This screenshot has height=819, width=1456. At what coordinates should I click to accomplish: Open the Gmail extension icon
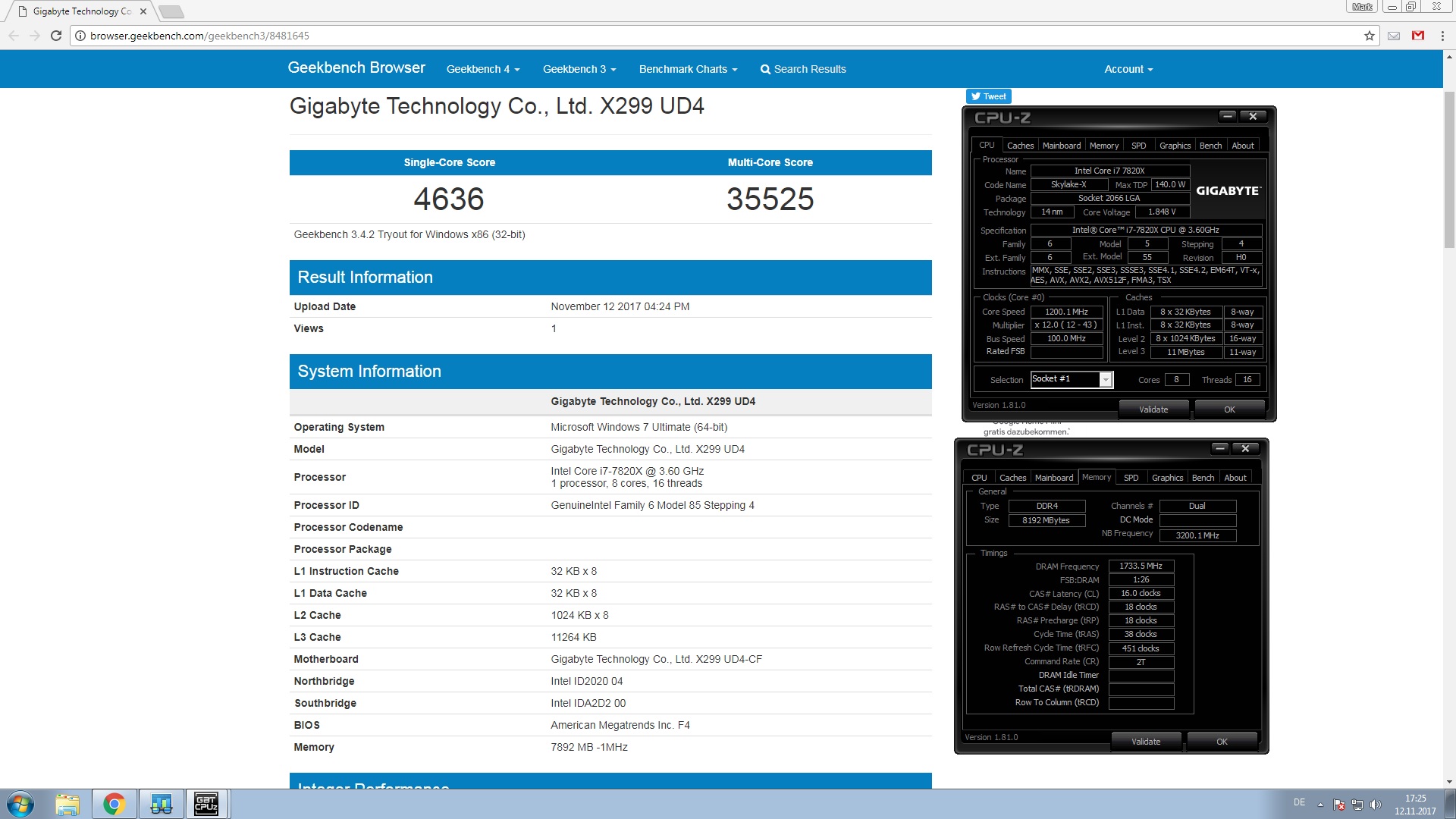coord(1418,36)
